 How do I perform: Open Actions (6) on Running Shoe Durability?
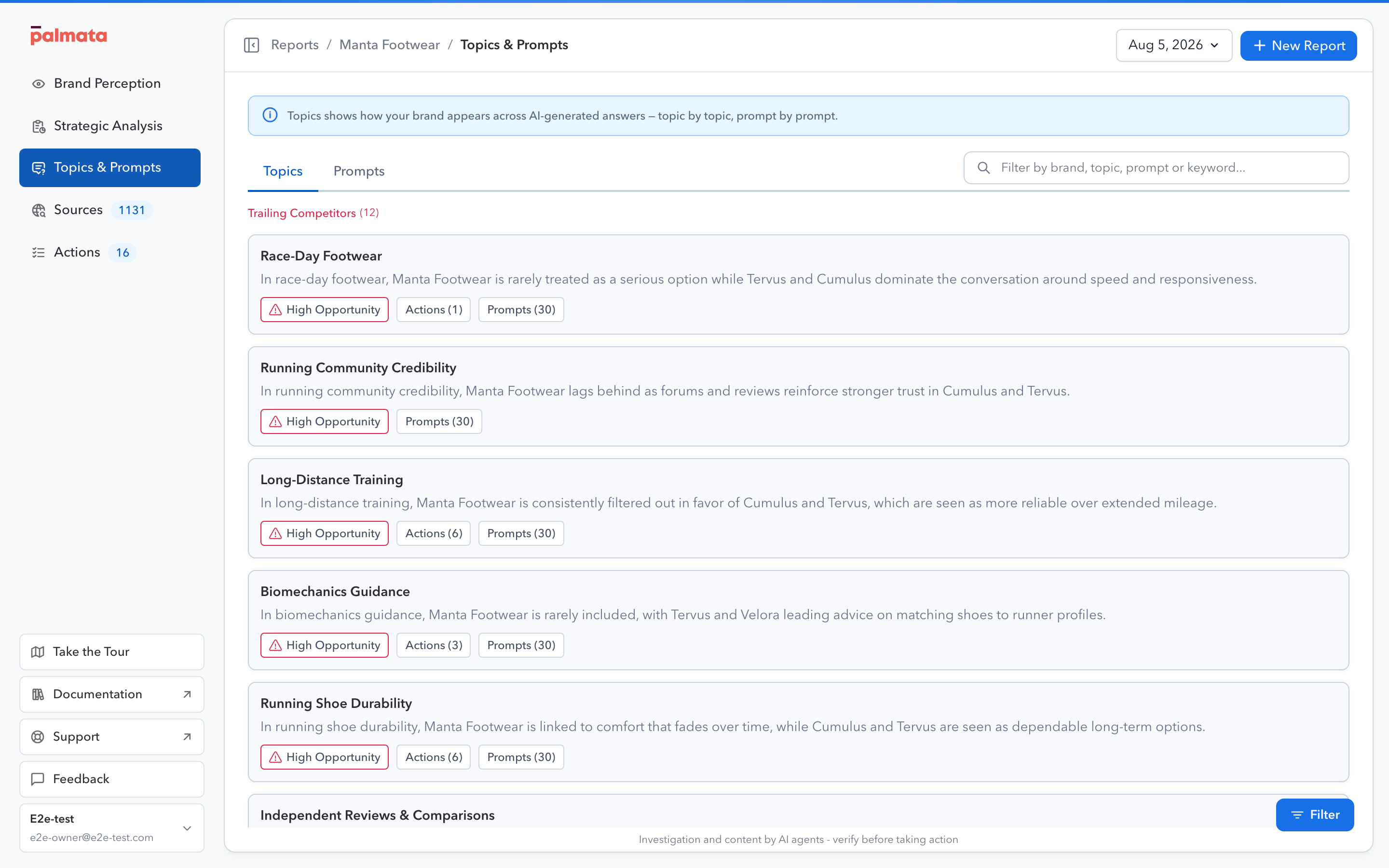pyautogui.click(x=434, y=757)
